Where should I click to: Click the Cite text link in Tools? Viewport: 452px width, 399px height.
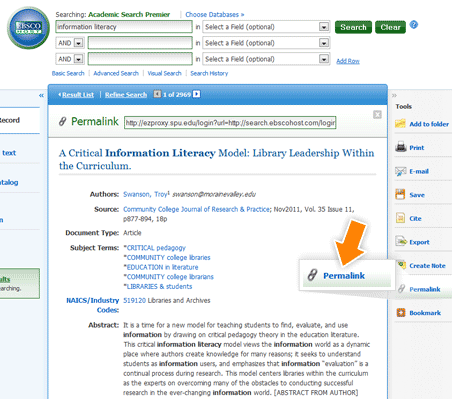pos(415,219)
